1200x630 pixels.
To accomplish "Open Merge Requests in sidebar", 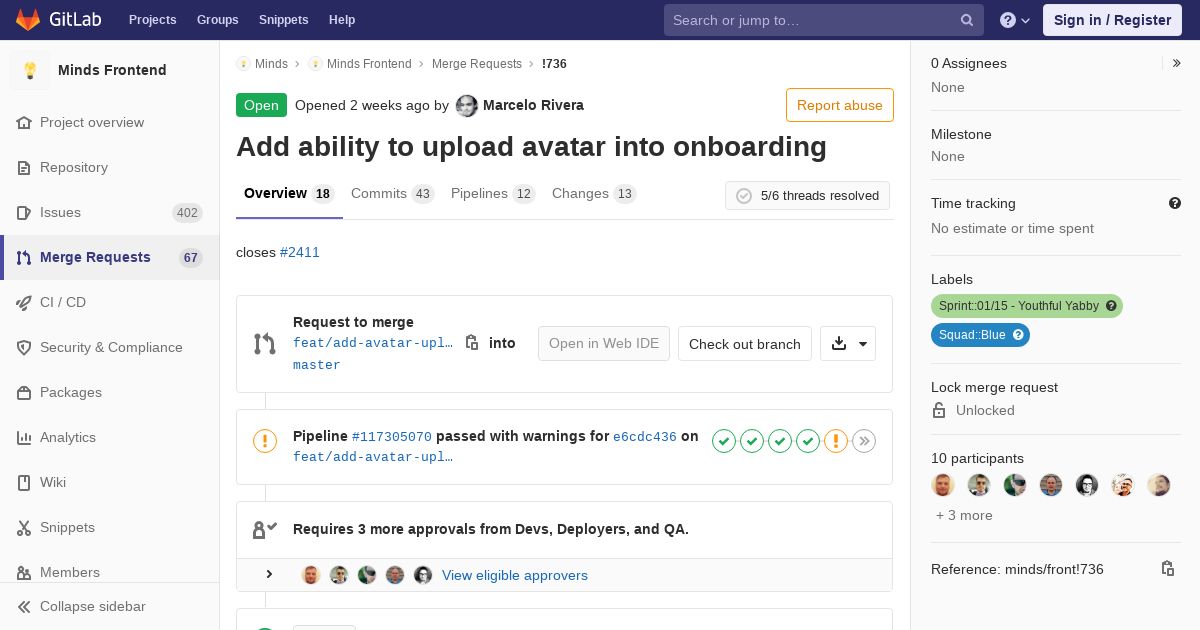I will pyautogui.click(x=110, y=257).
